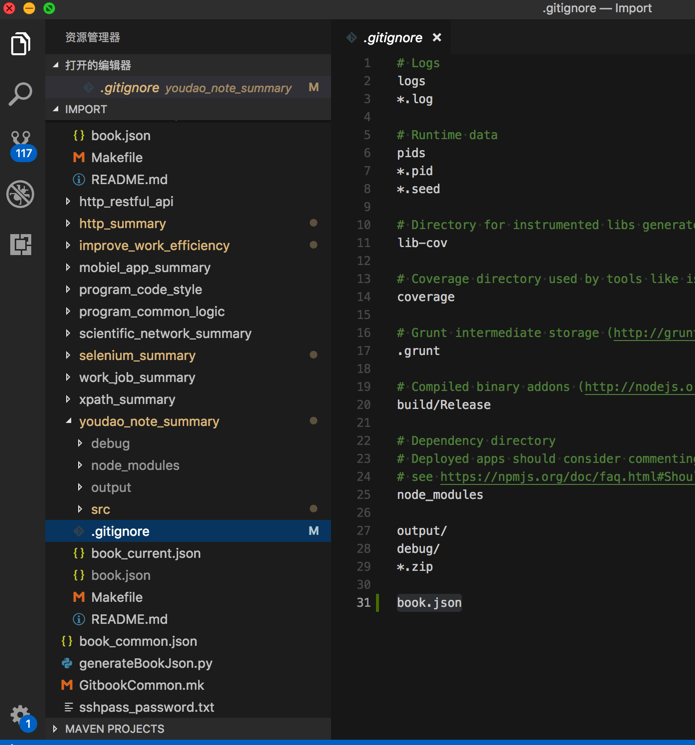Click the Manage gear icon
Viewport: 695px width, 745px height.
[20, 714]
